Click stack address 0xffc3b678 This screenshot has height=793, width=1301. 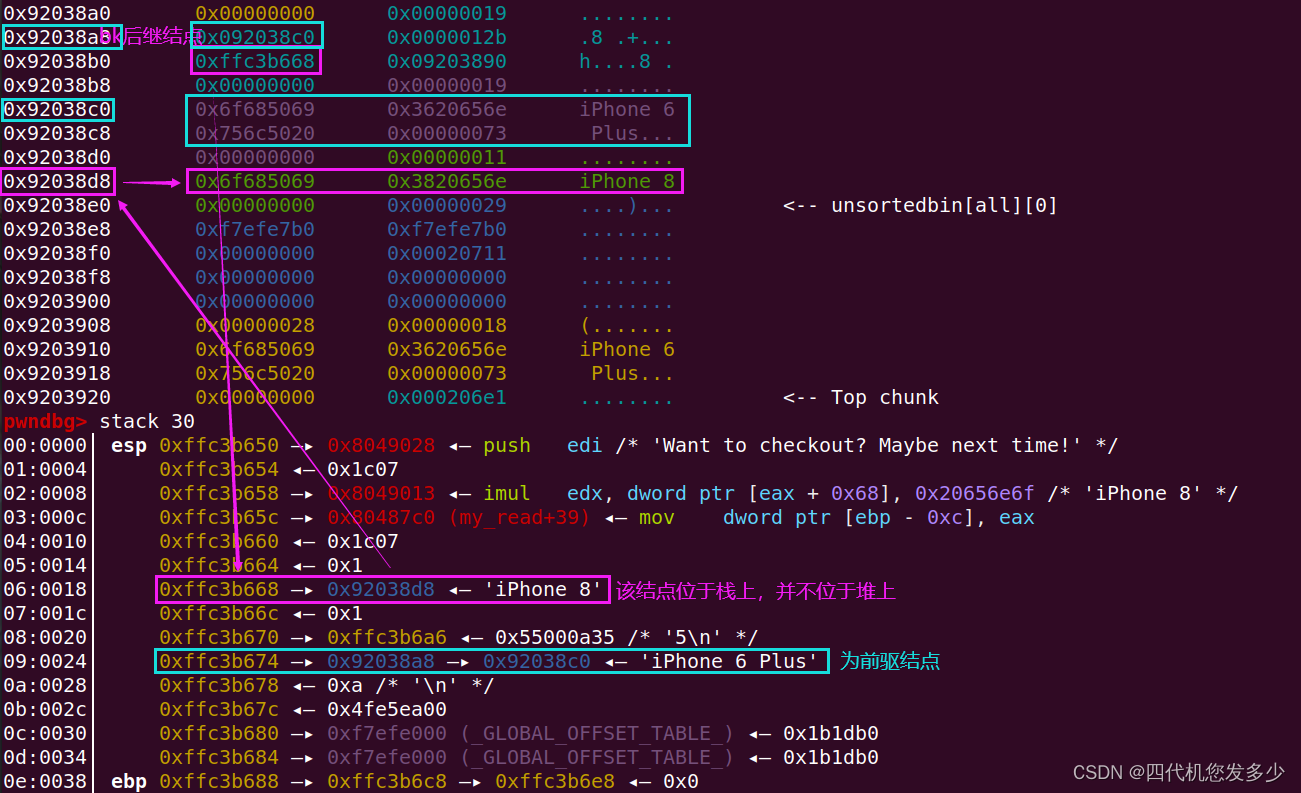tap(219, 685)
